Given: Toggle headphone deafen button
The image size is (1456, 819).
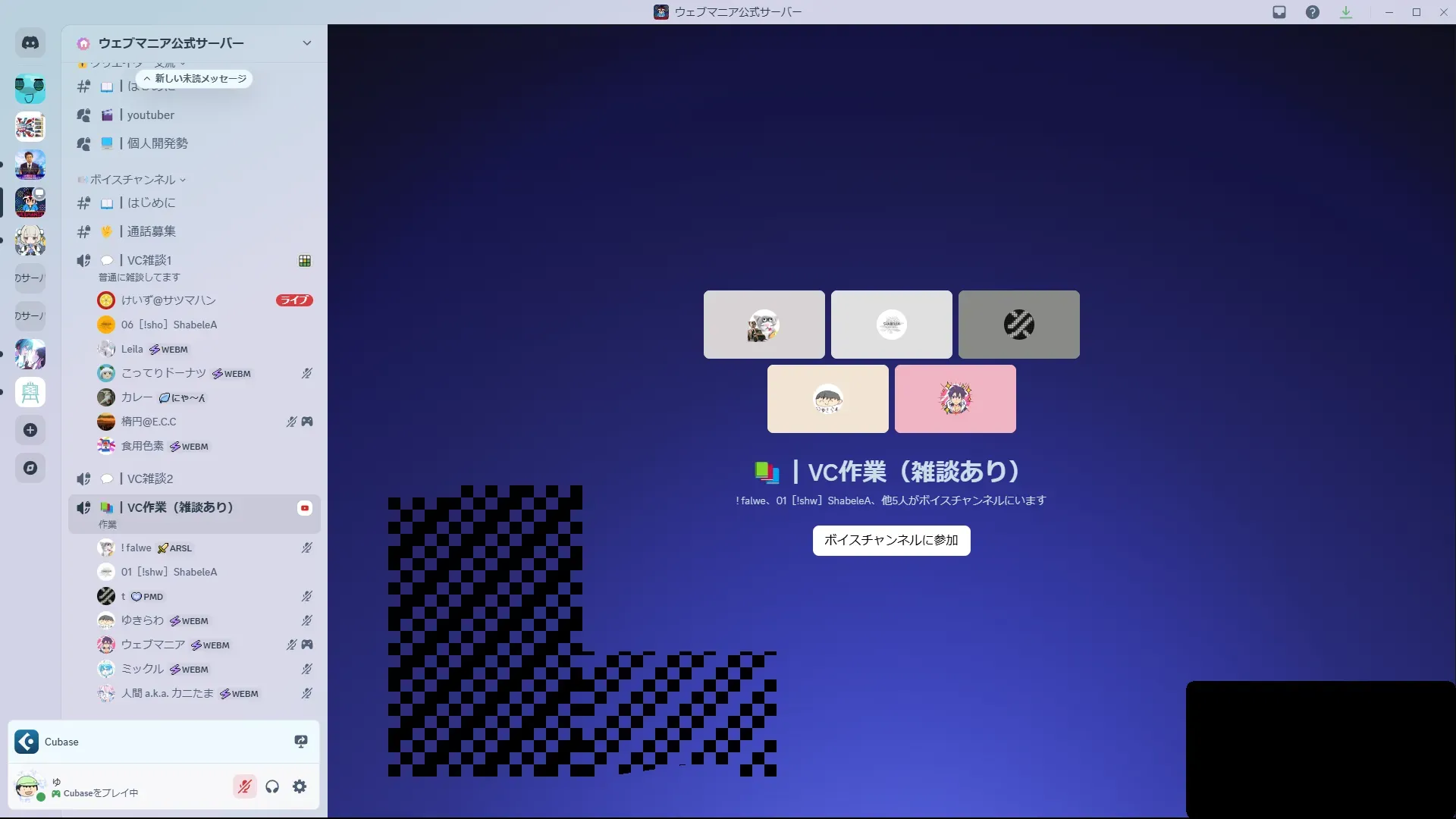Looking at the screenshot, I should [x=272, y=786].
